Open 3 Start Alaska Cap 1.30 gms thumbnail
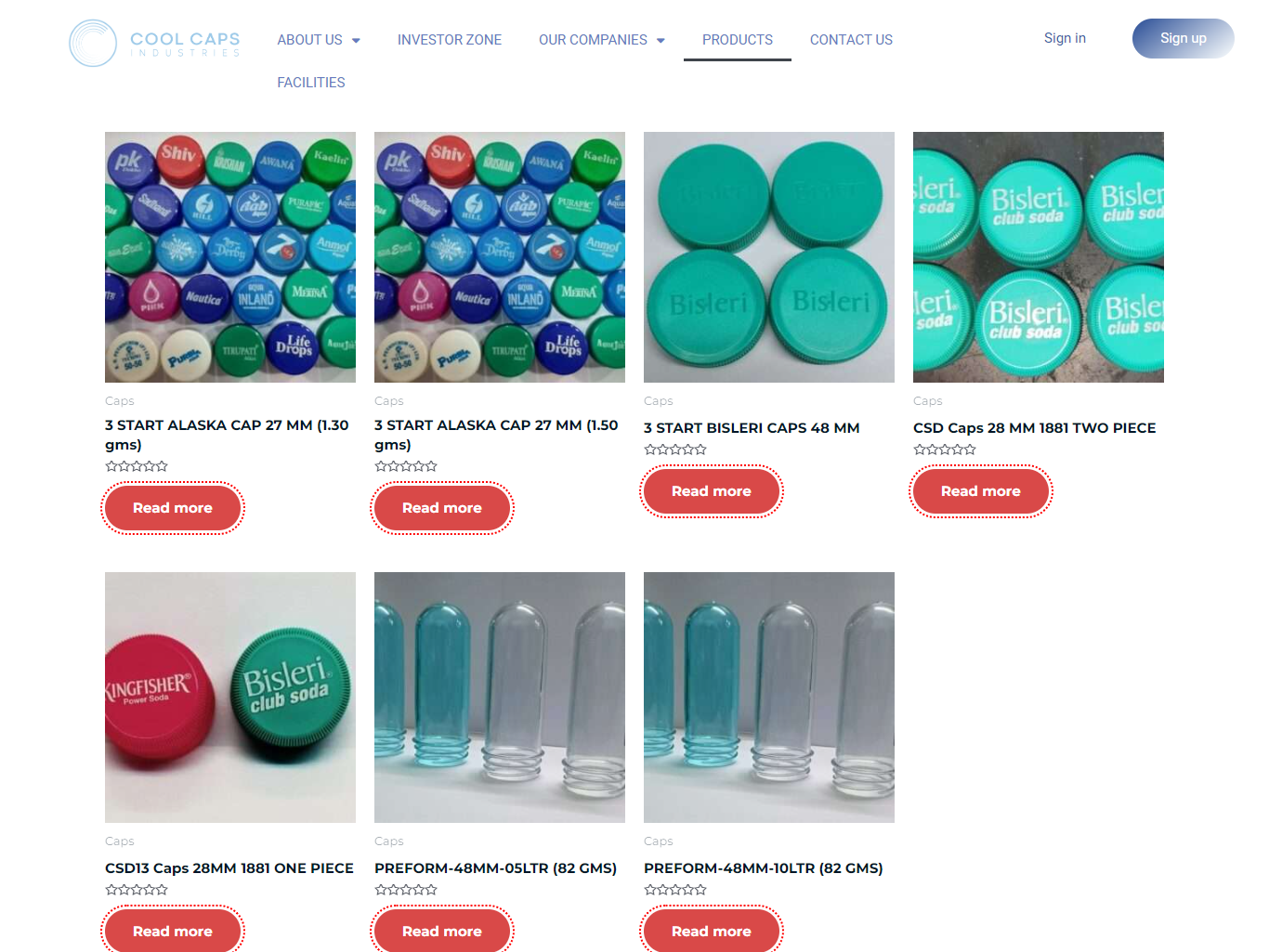Screen dimensions: 1269x952 230,257
